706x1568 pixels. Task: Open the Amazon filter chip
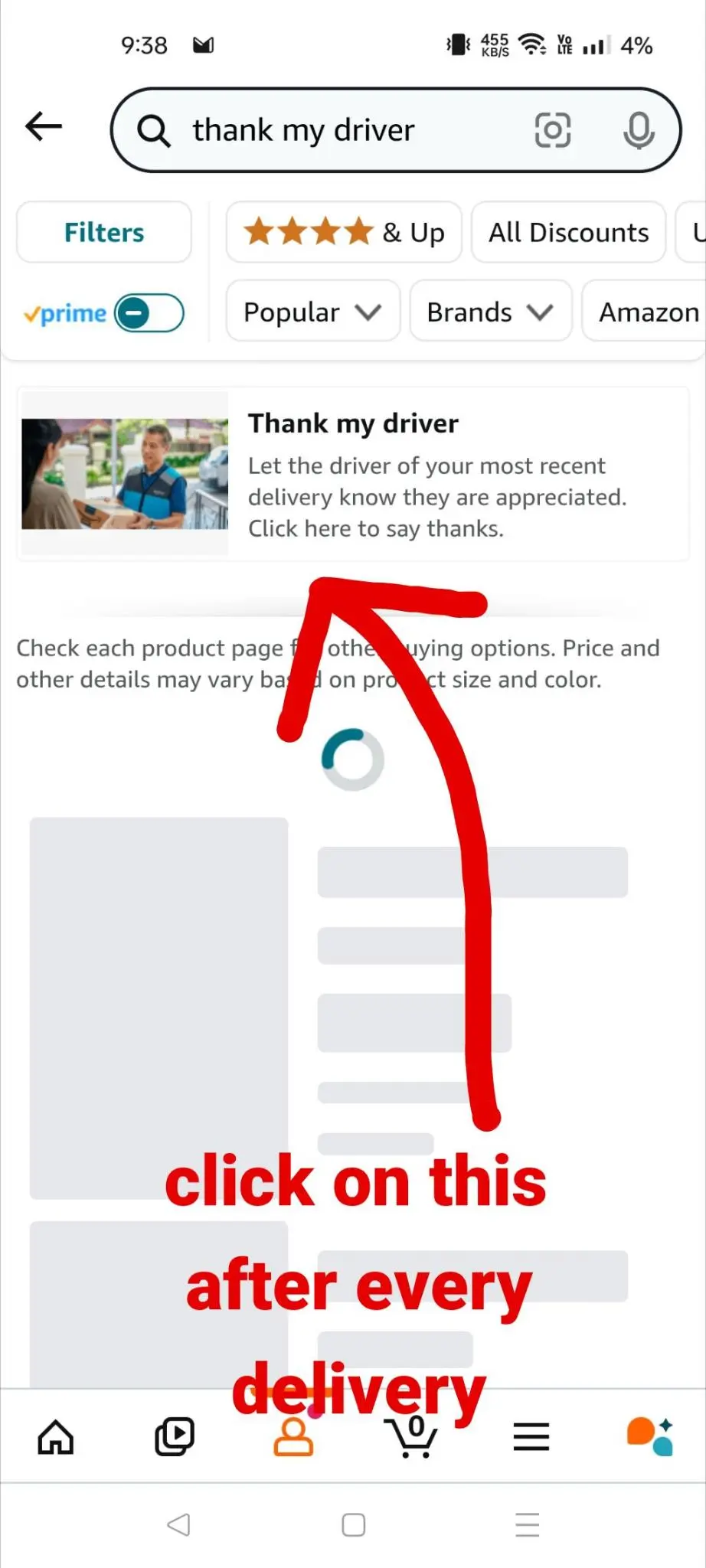point(645,312)
